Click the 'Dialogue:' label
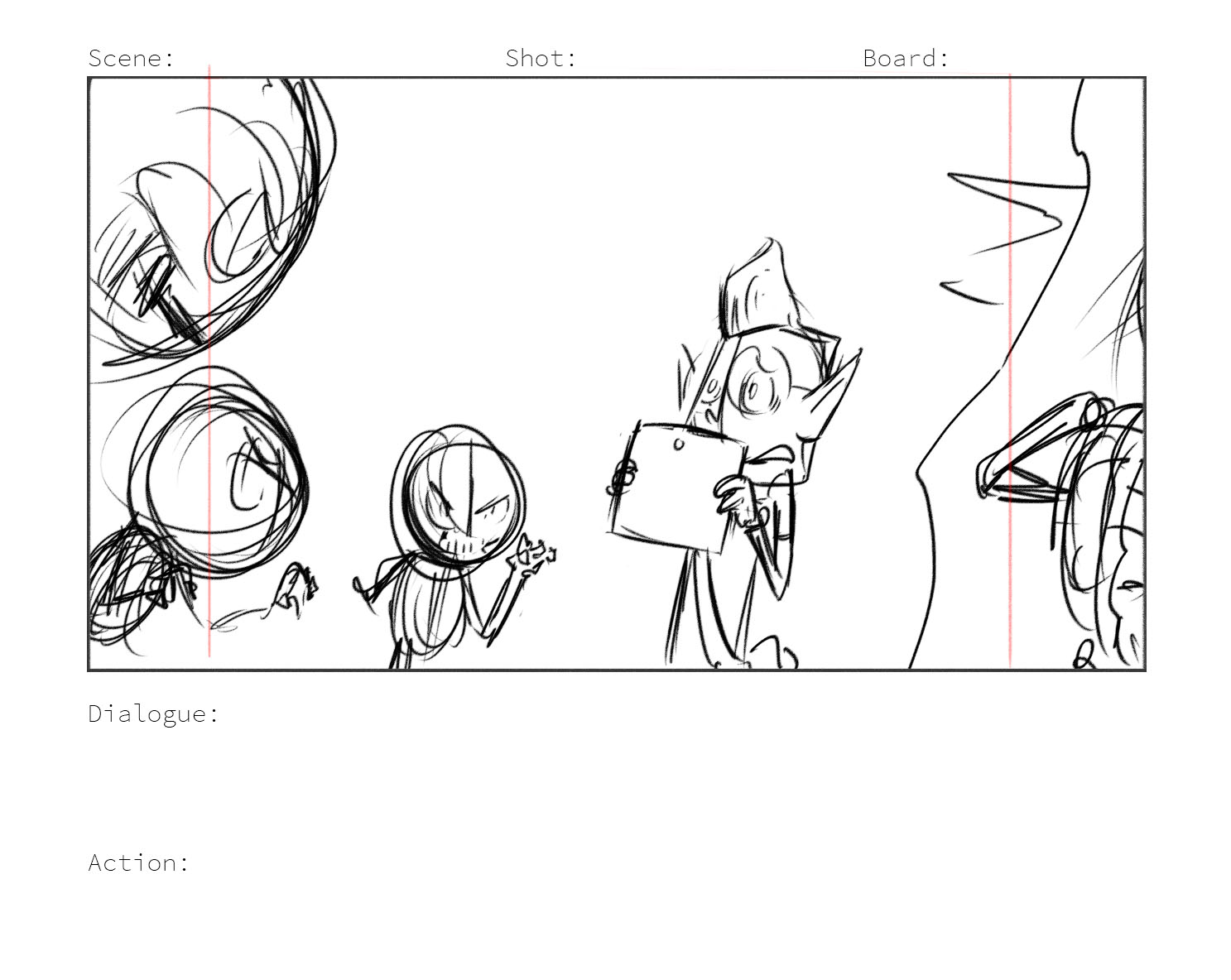Image resolution: width=1231 pixels, height=980 pixels. coord(154,713)
